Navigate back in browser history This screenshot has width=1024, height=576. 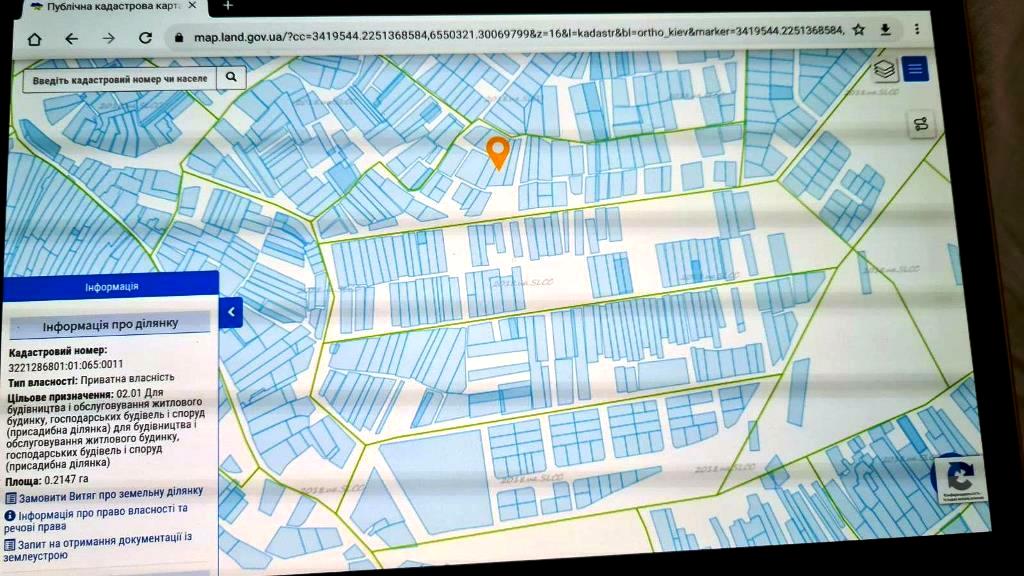pos(71,39)
